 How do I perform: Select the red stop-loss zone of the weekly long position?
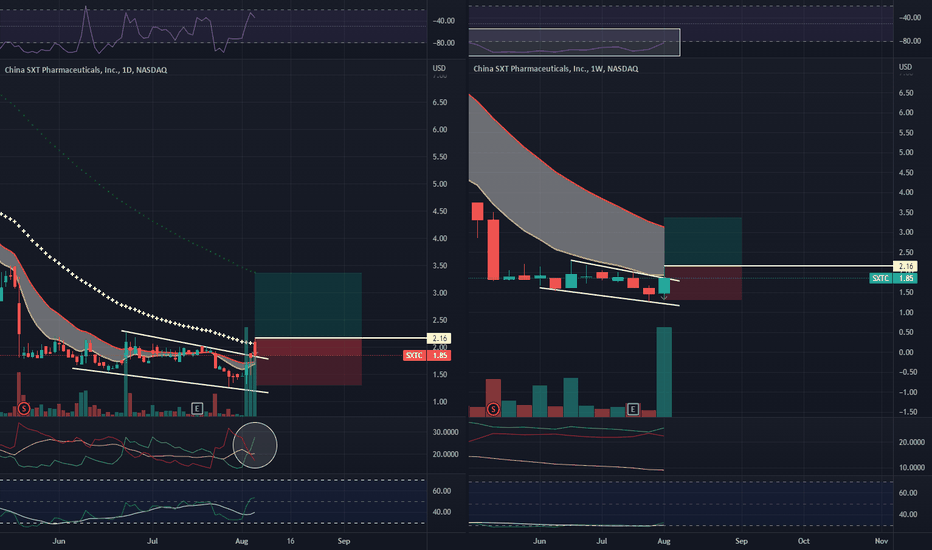point(703,283)
